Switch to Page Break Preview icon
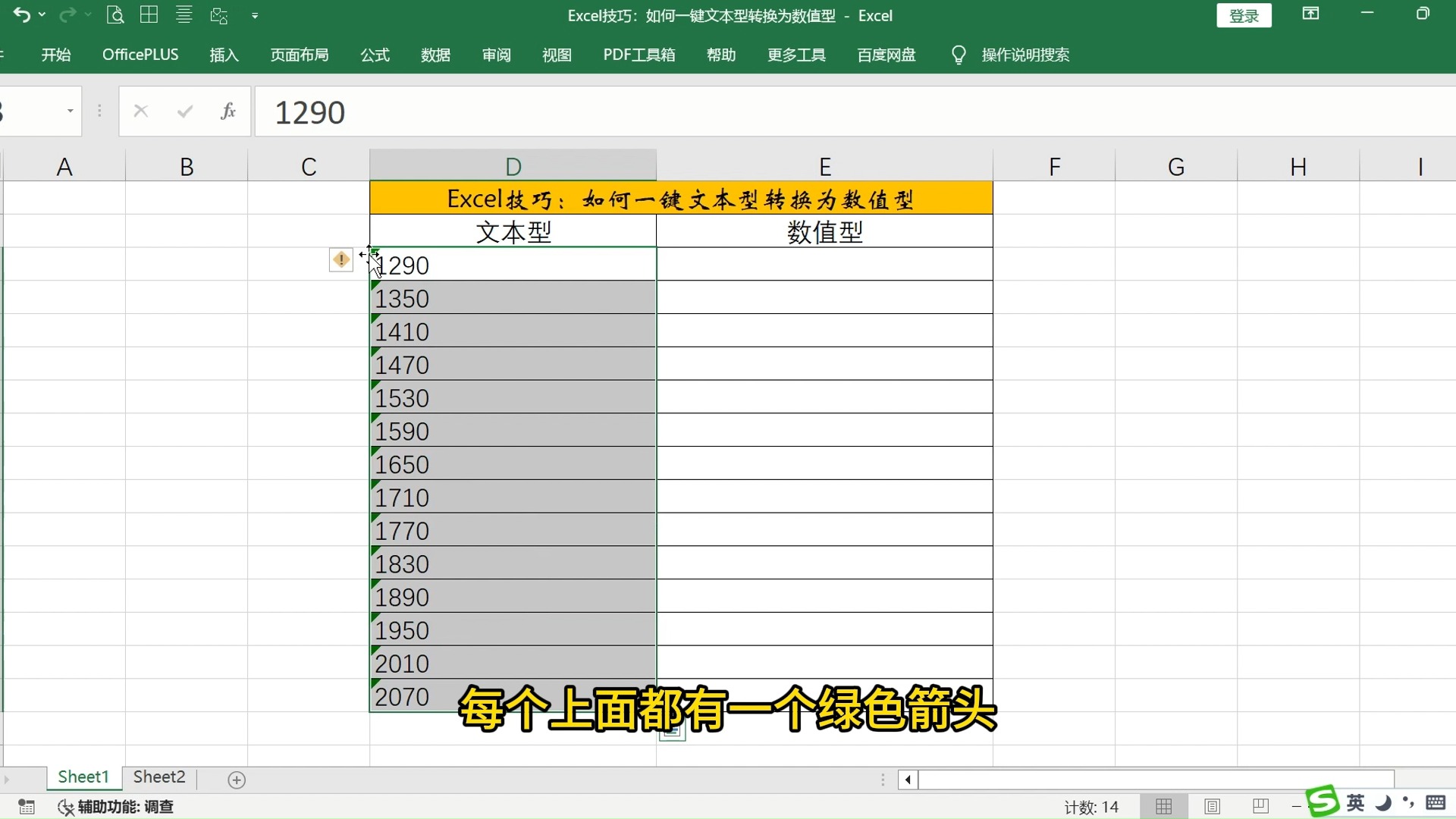Screen dimensions: 1456x819 pos(1260,807)
